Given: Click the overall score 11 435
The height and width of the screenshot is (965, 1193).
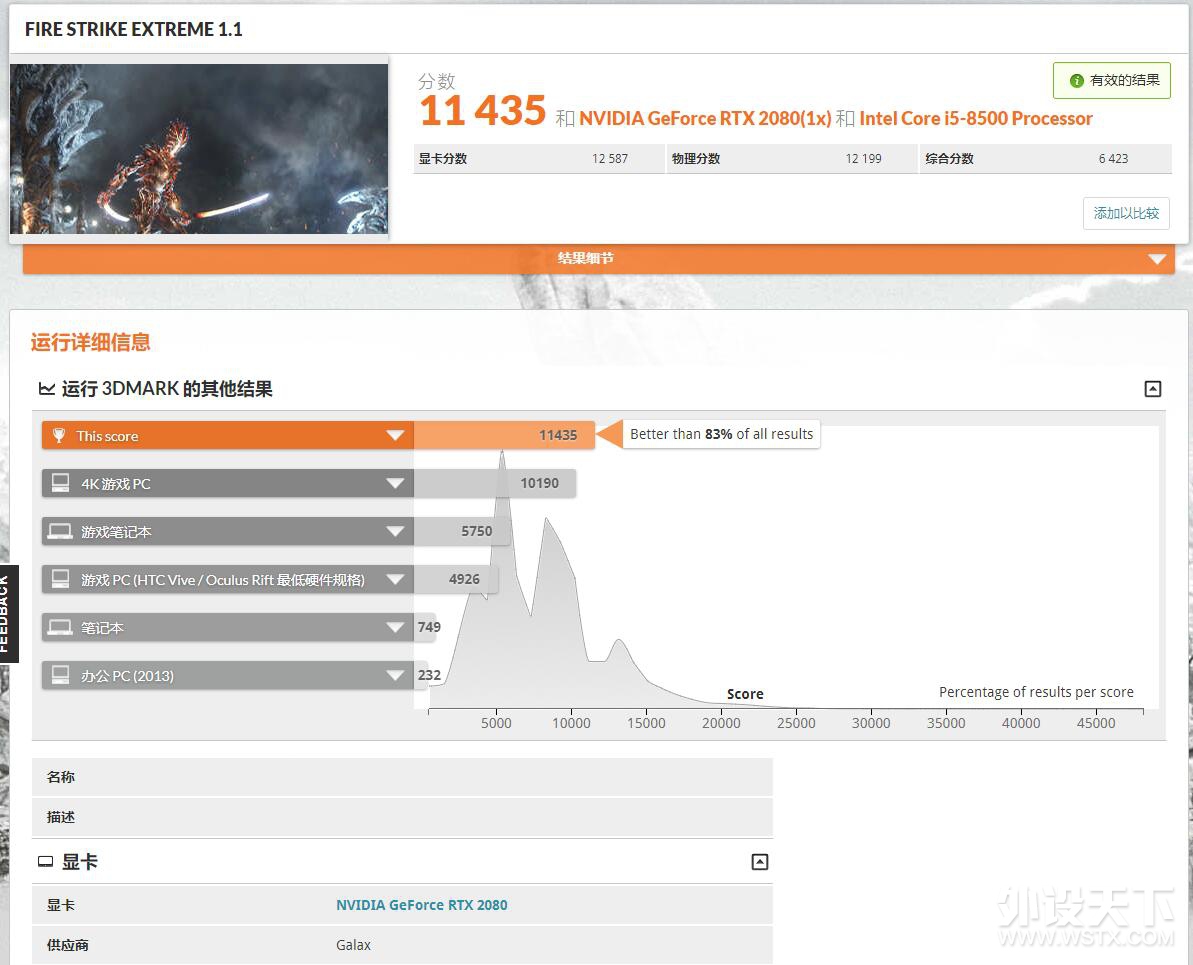Looking at the screenshot, I should [x=482, y=111].
